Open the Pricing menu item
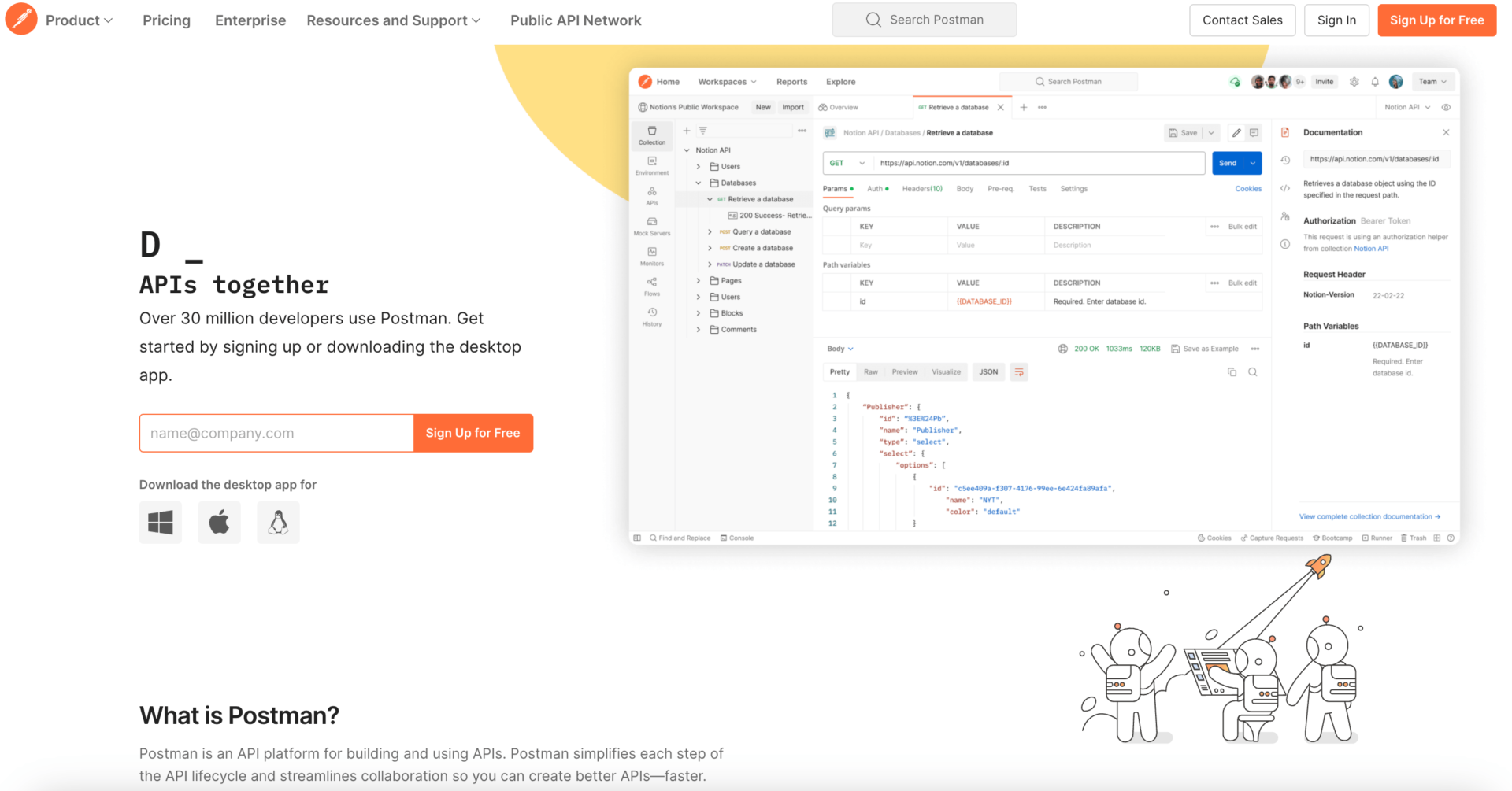The height and width of the screenshot is (791, 1512). [x=166, y=20]
